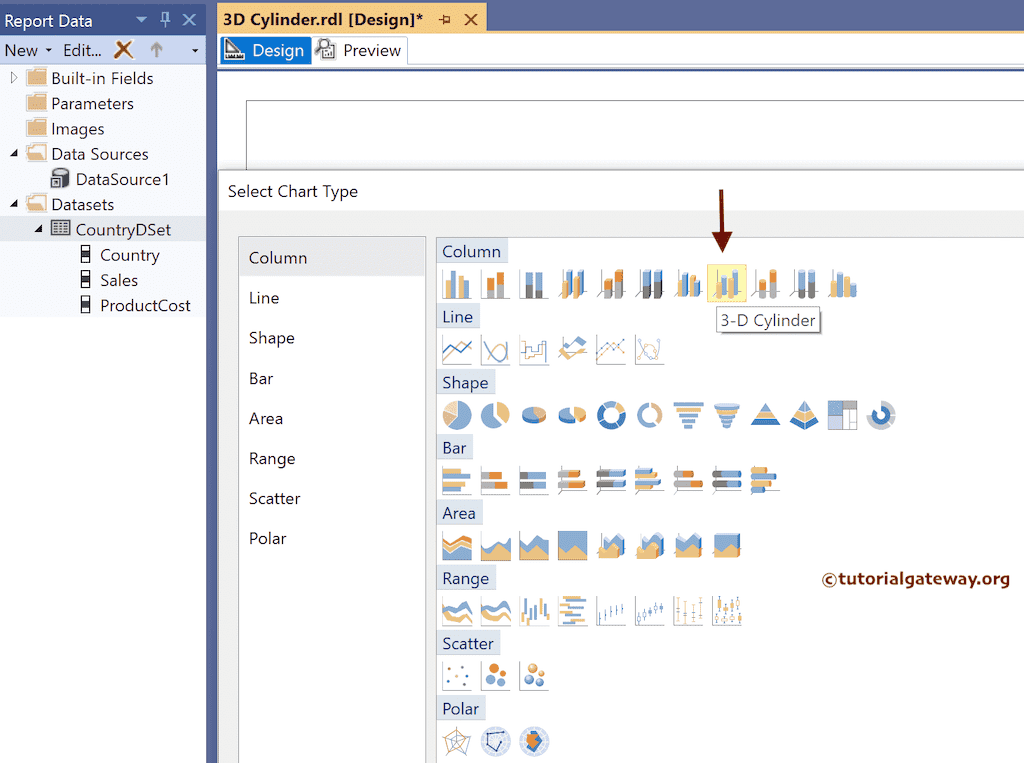The width and height of the screenshot is (1024, 763).
Task: Choose the Tree Map chart icon
Action: (x=842, y=415)
